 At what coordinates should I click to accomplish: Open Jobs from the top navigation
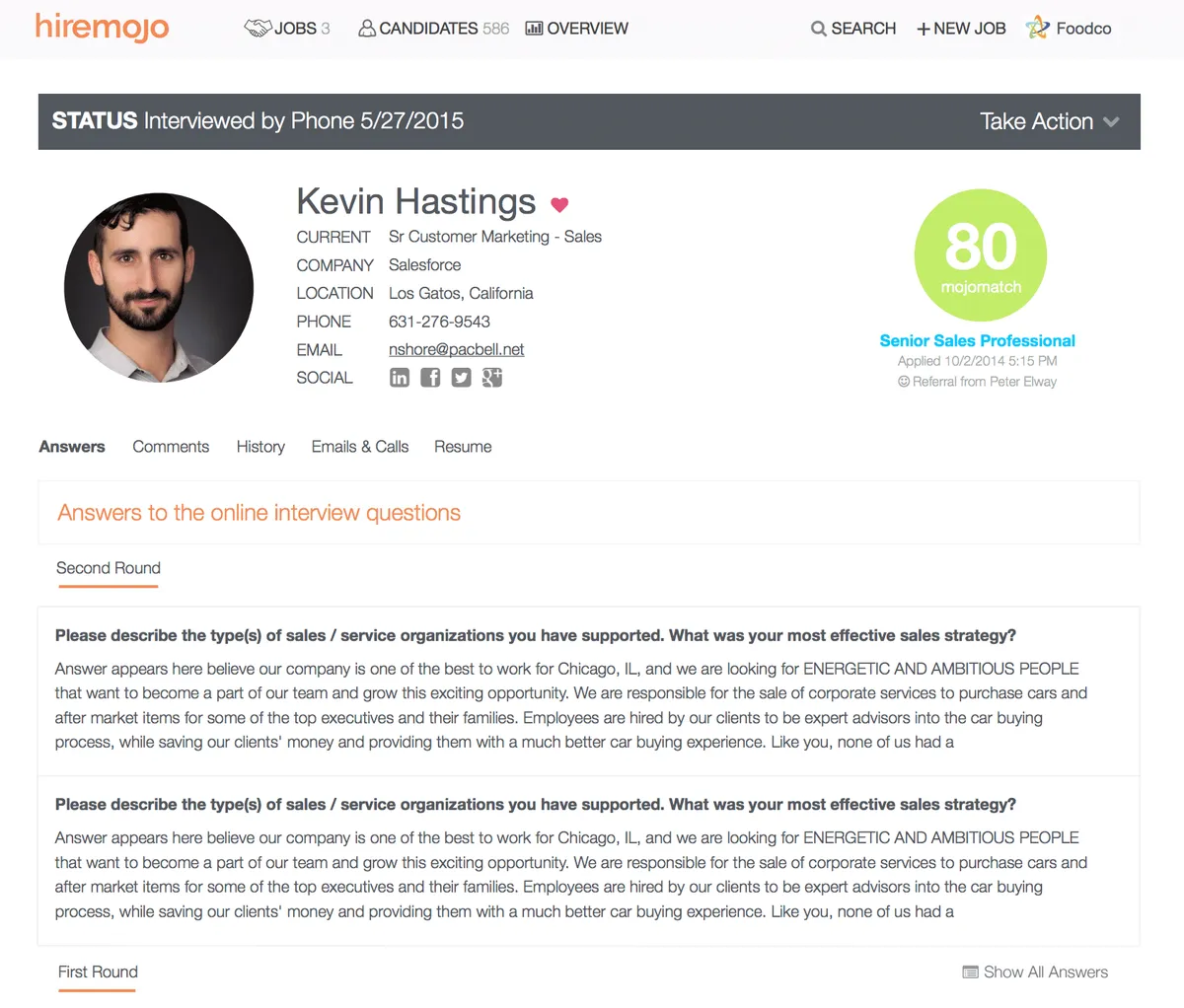coord(287,29)
